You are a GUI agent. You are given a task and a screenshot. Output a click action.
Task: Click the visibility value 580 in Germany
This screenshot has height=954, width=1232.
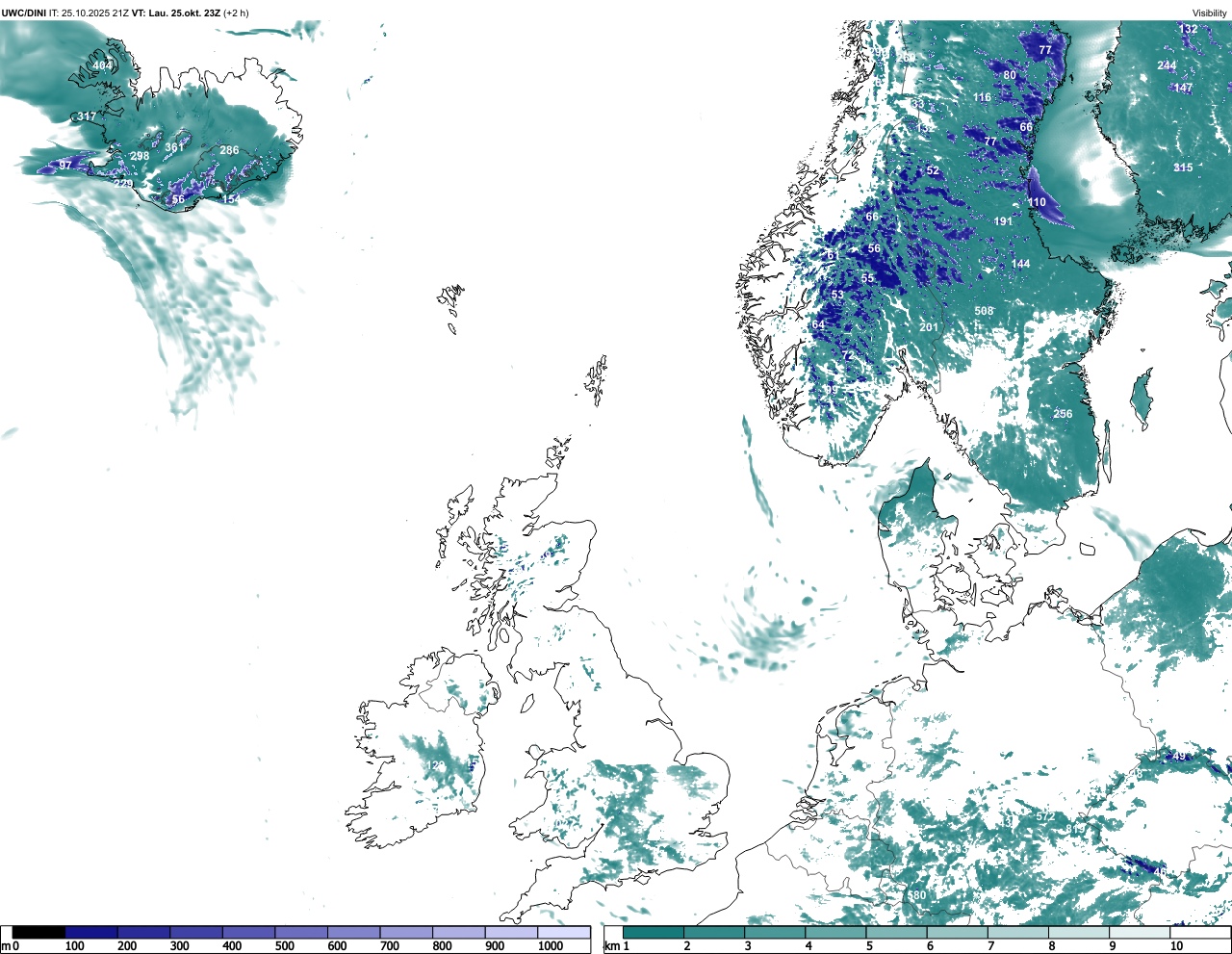click(x=917, y=895)
